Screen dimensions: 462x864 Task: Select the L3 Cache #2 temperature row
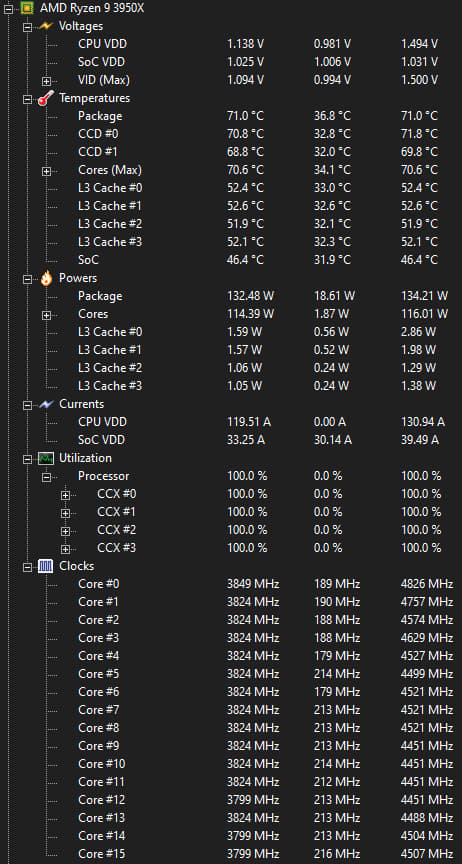257,224
